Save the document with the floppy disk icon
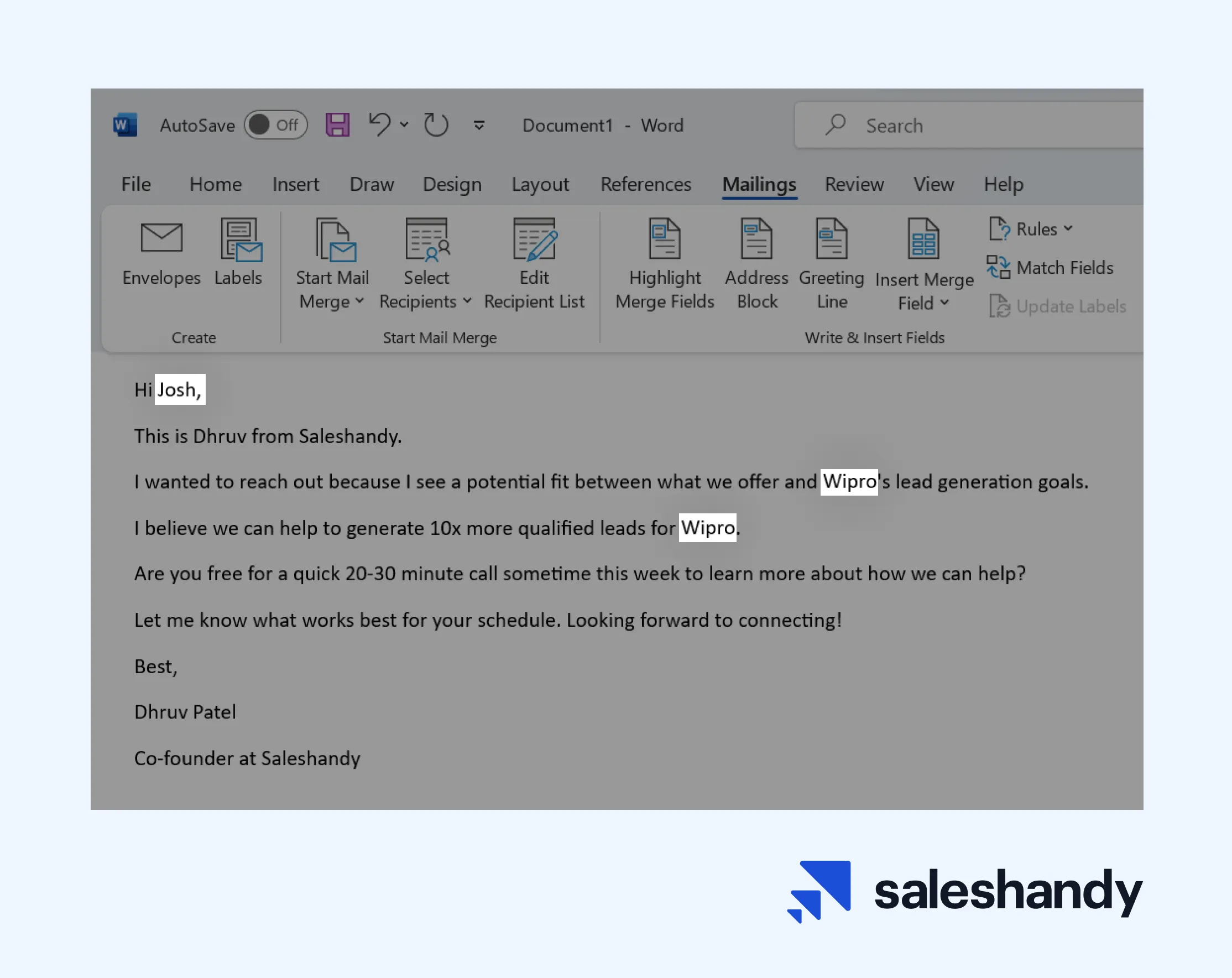The image size is (1232, 978). 338,124
